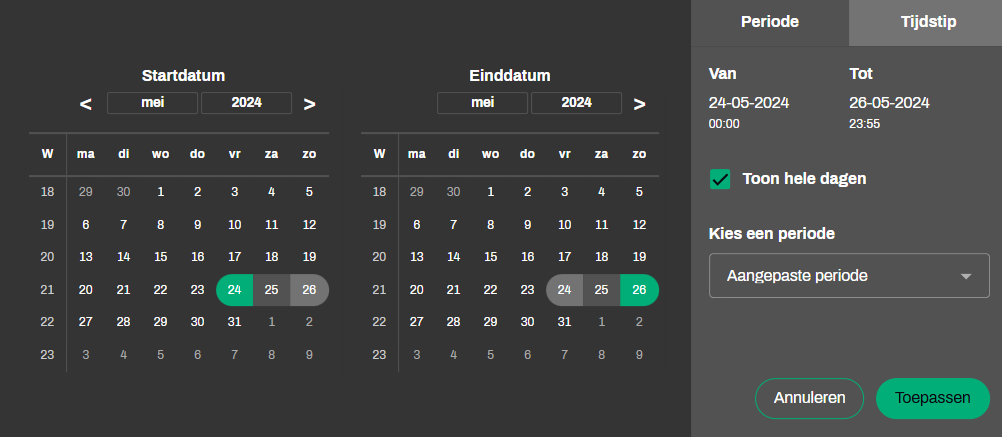Open the Startdatum year selector showing 2024
The width and height of the screenshot is (1002, 437).
[246, 103]
